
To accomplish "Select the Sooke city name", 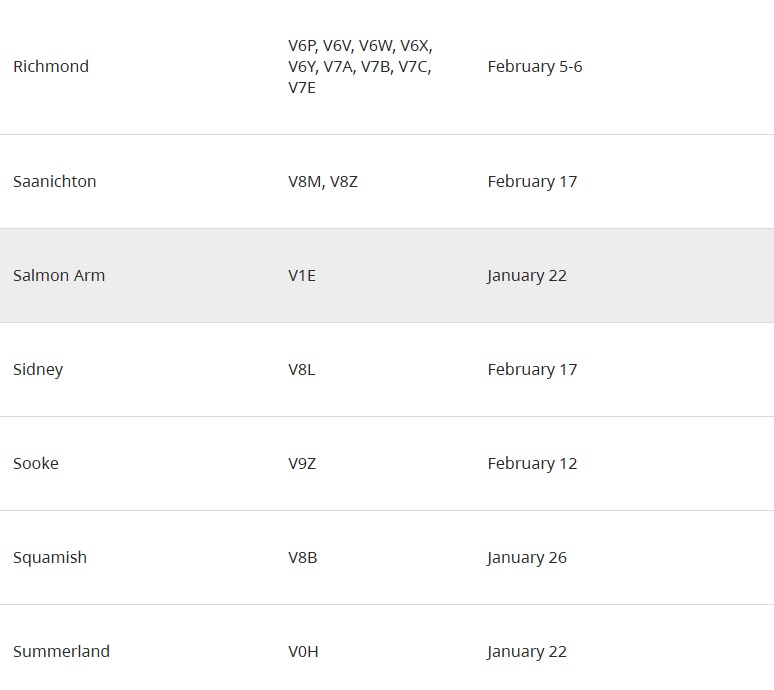I will point(36,464).
